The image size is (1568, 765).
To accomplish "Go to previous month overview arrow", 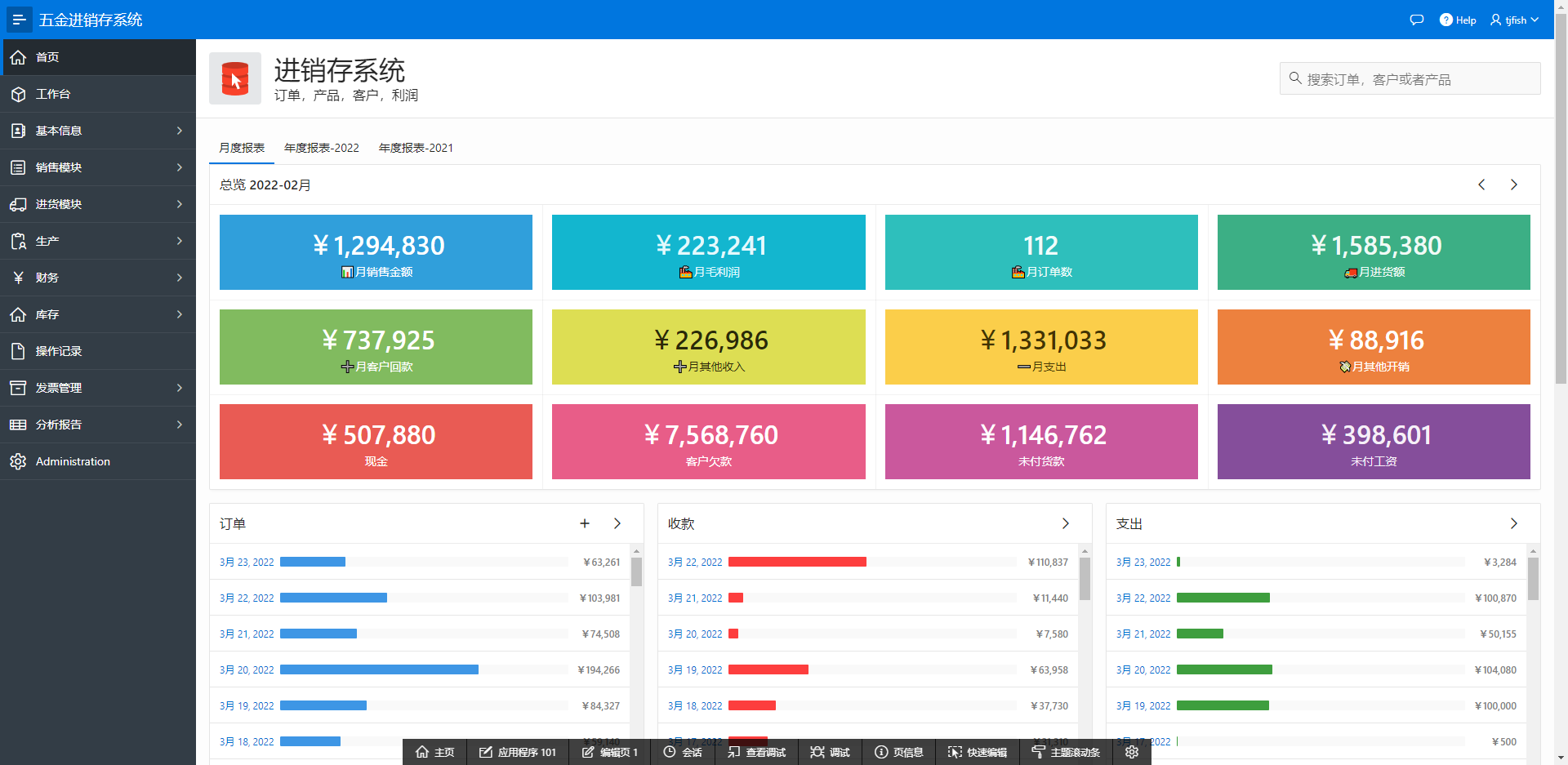I will point(1481,185).
